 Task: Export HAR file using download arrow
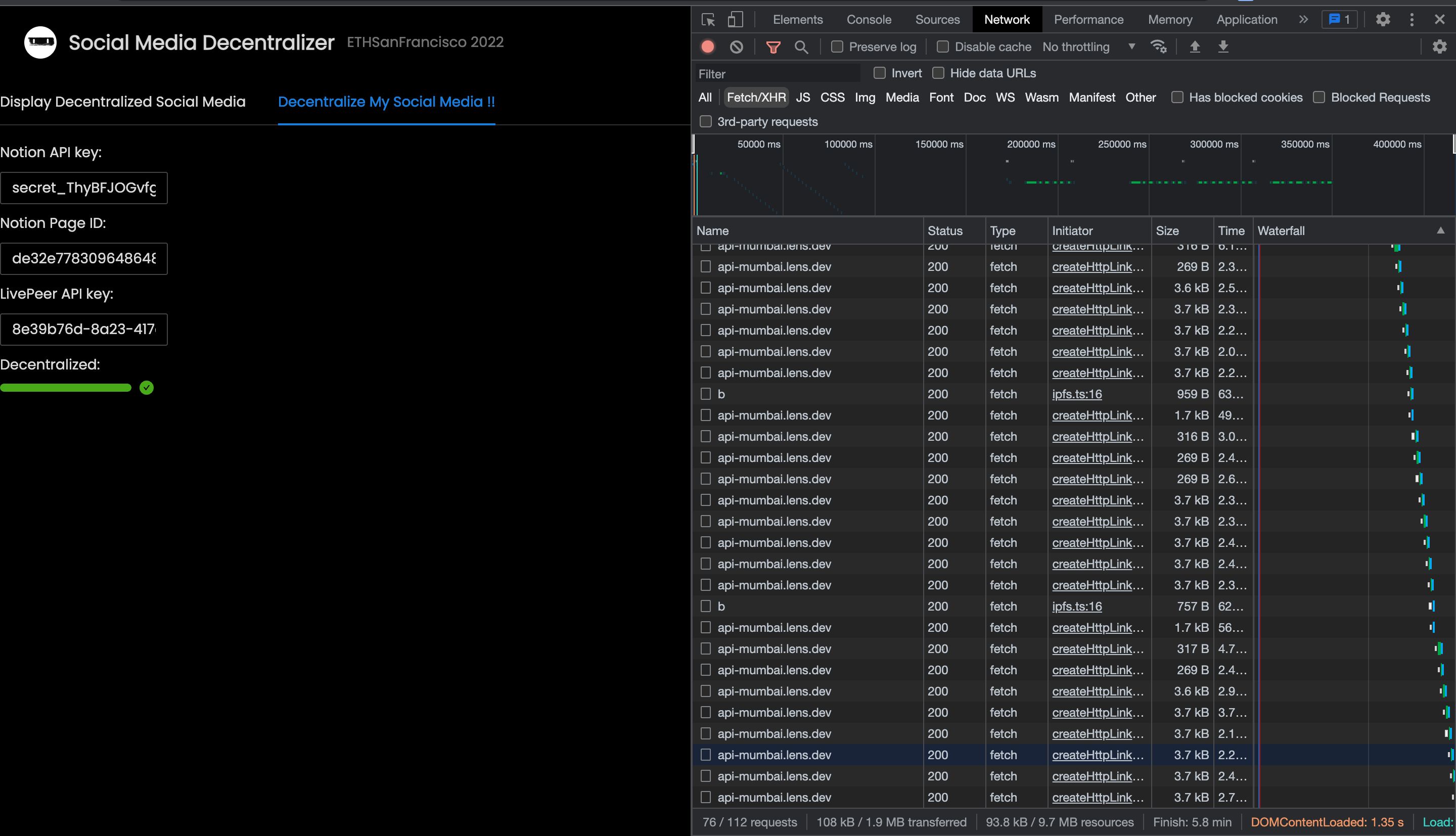coord(1223,47)
